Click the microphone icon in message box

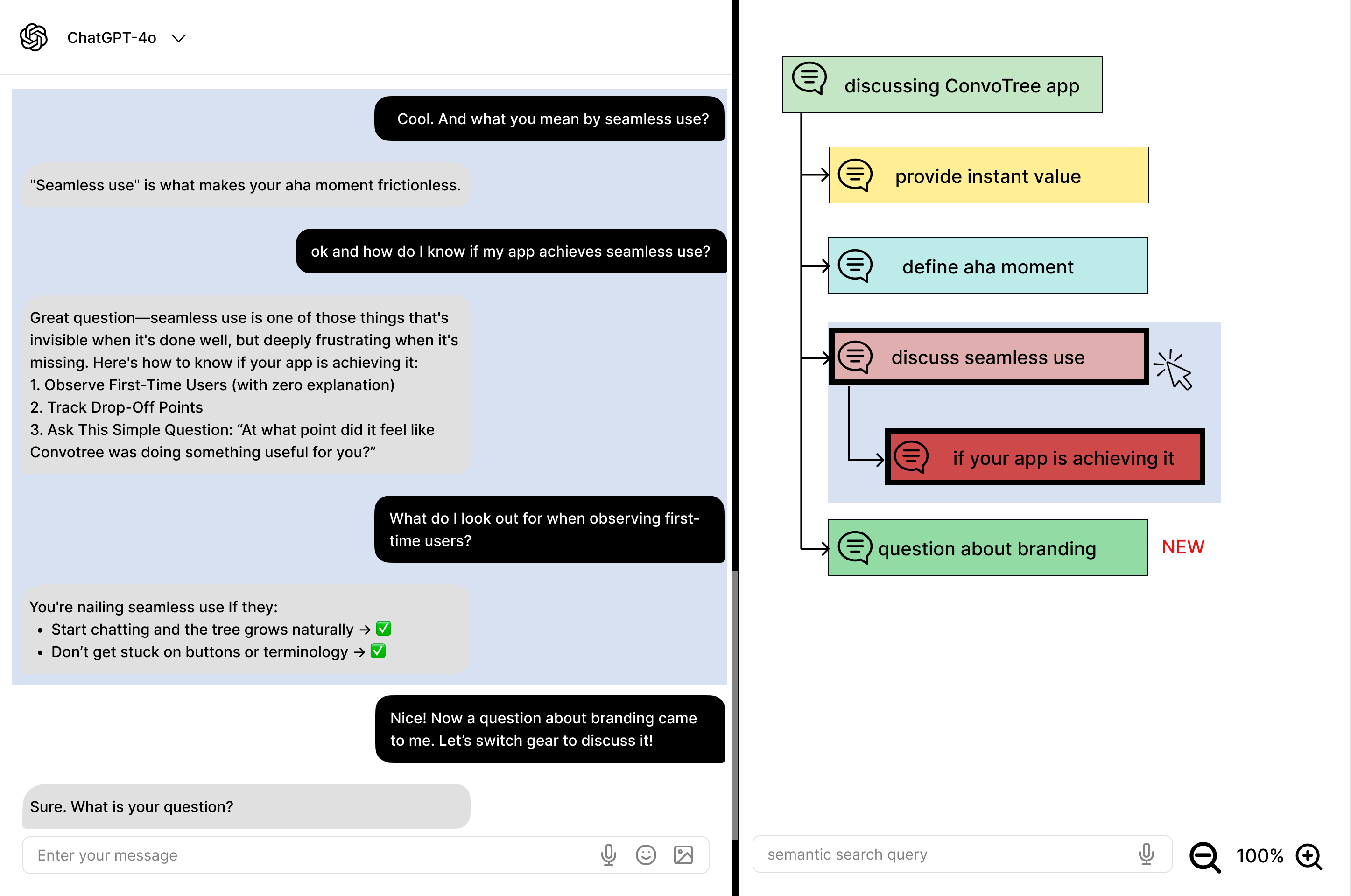(609, 855)
